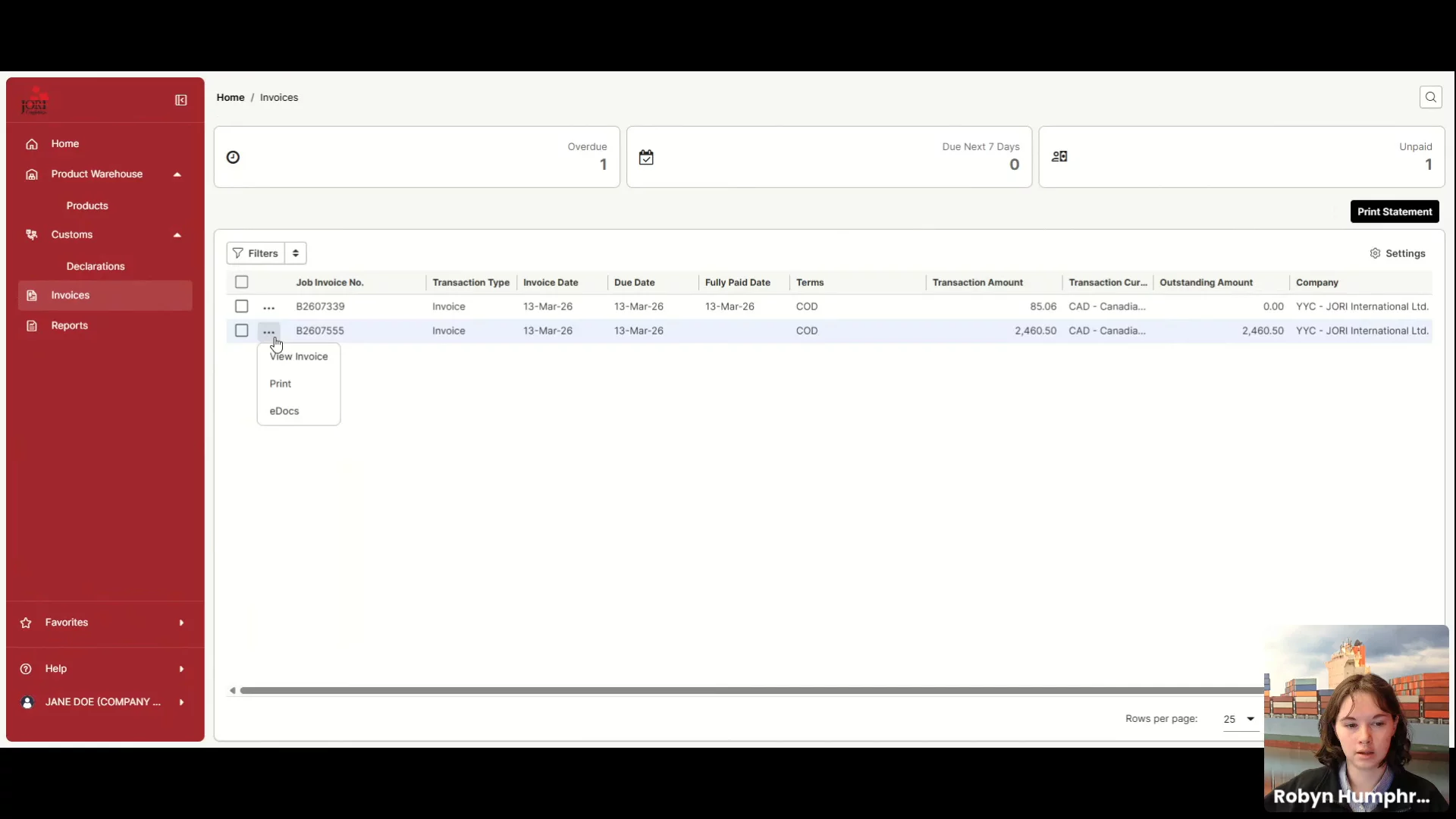Click the Reports document icon in the sidebar

(32, 326)
